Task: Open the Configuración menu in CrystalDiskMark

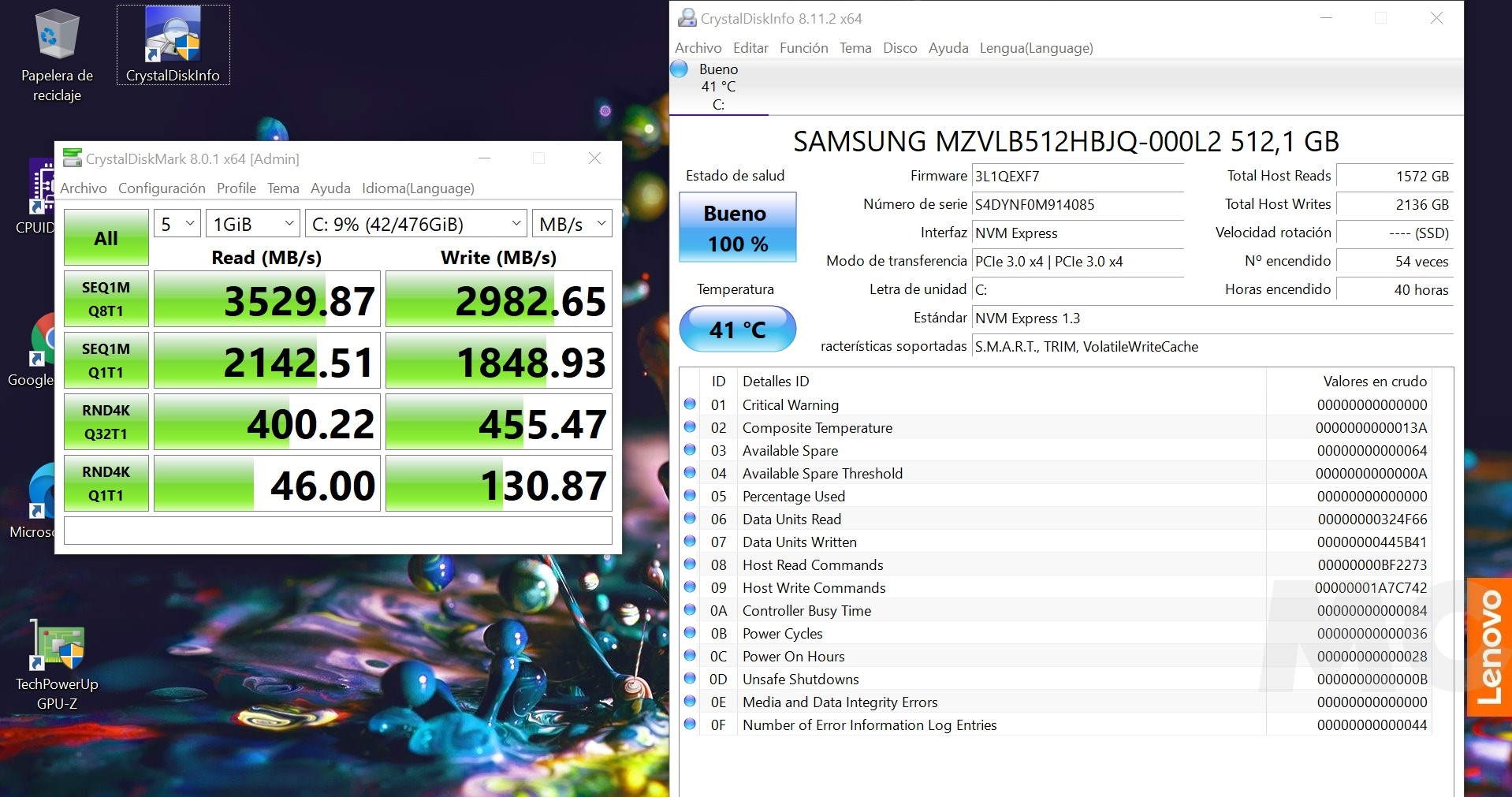Action: click(x=162, y=188)
